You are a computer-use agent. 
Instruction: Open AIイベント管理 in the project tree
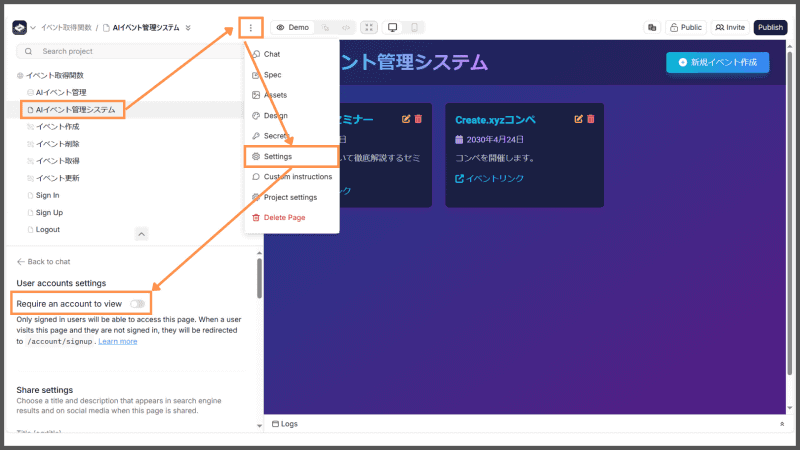(x=61, y=92)
